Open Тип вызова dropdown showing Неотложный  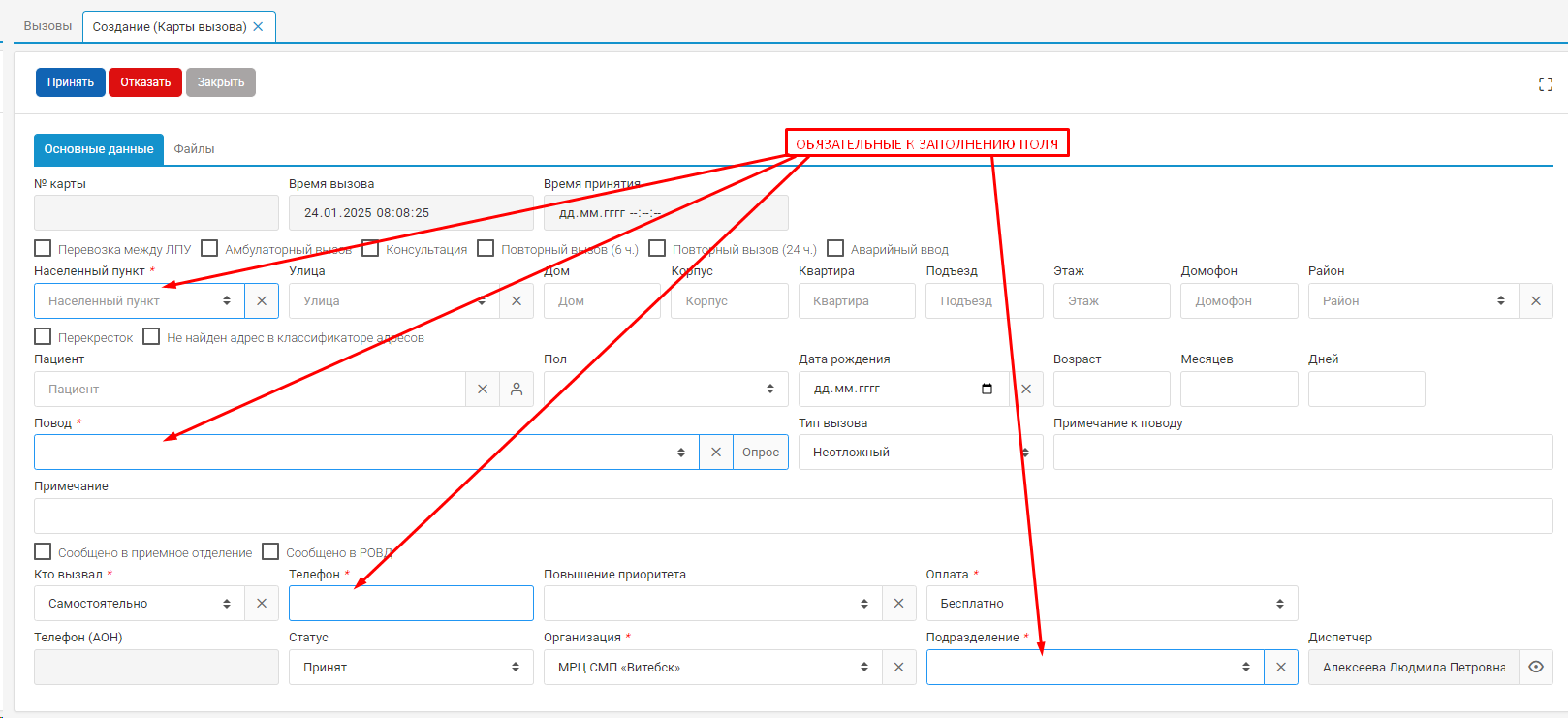(x=921, y=453)
